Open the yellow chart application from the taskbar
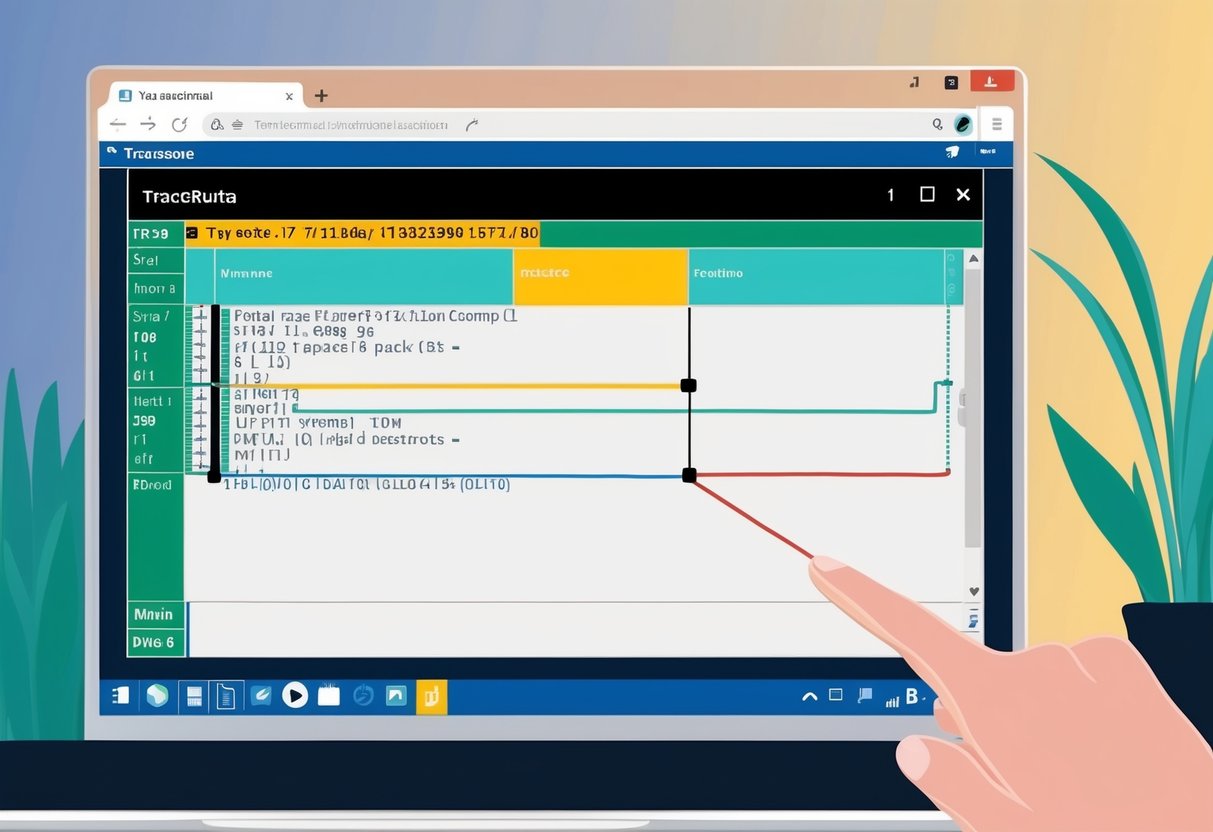 [x=432, y=695]
